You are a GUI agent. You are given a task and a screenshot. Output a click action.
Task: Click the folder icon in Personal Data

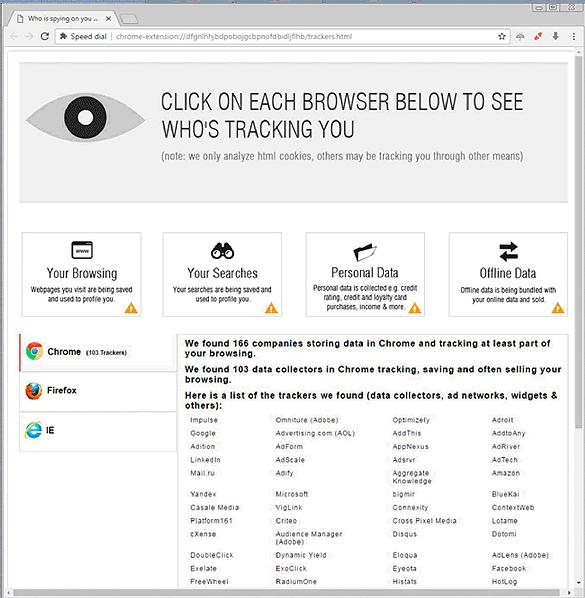point(365,252)
